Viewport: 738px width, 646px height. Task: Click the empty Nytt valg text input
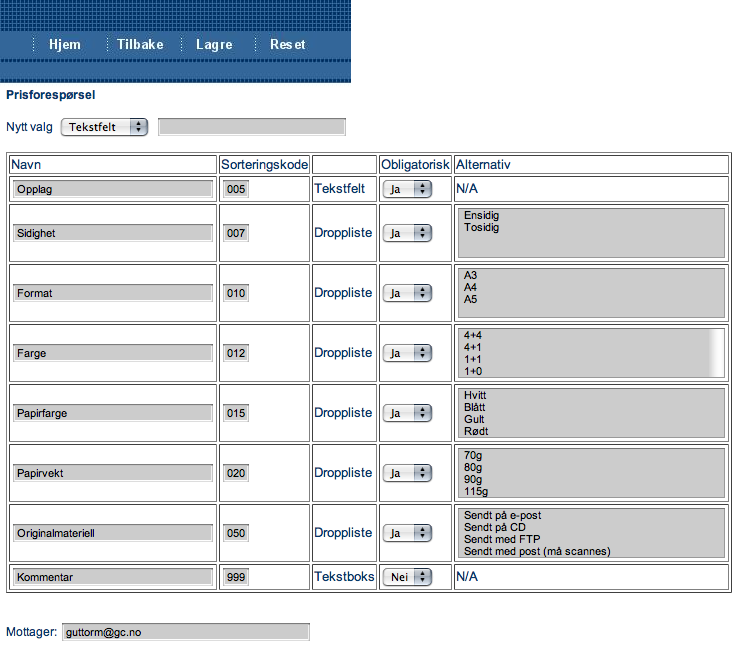251,127
